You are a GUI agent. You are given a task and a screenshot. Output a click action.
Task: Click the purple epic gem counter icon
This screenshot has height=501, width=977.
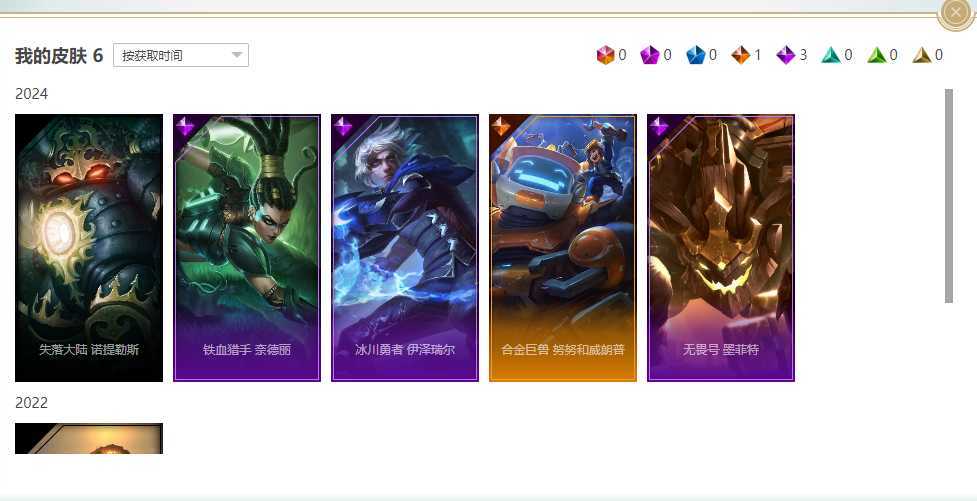tap(786, 55)
